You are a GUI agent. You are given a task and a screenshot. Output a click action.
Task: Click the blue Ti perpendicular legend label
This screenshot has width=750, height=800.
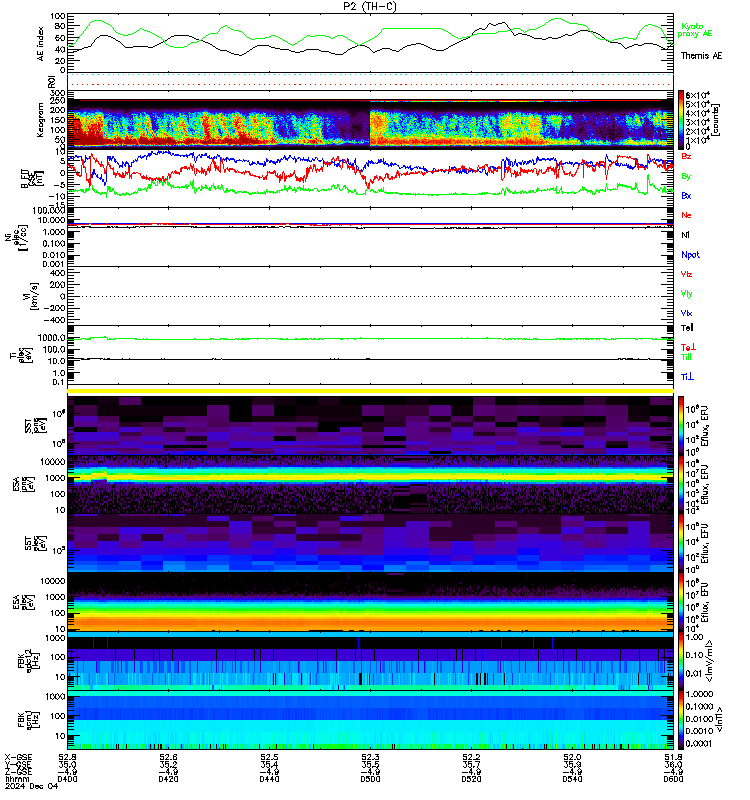687,377
